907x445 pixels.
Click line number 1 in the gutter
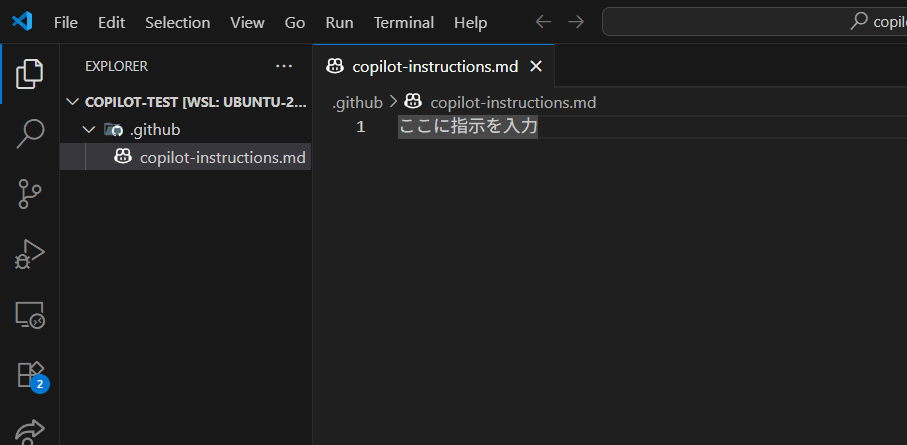click(361, 127)
